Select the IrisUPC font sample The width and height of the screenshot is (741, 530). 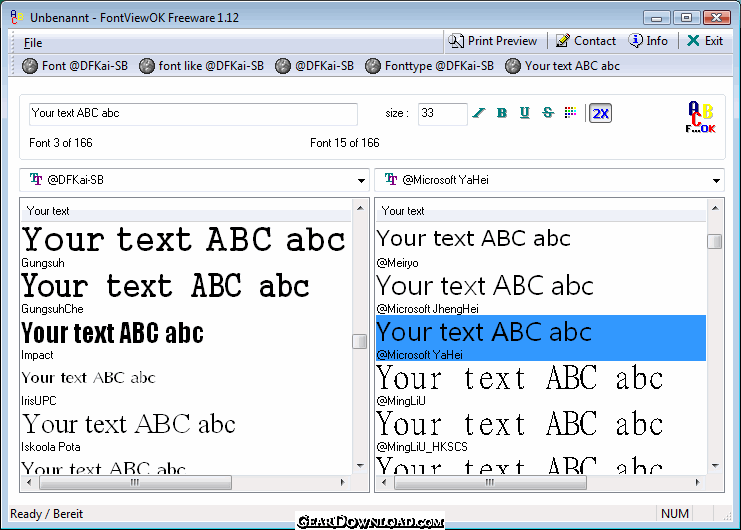click(186, 384)
